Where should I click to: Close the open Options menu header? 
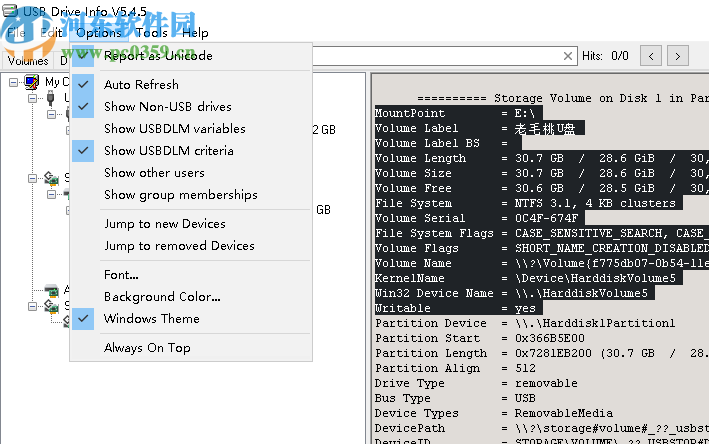pos(99,33)
